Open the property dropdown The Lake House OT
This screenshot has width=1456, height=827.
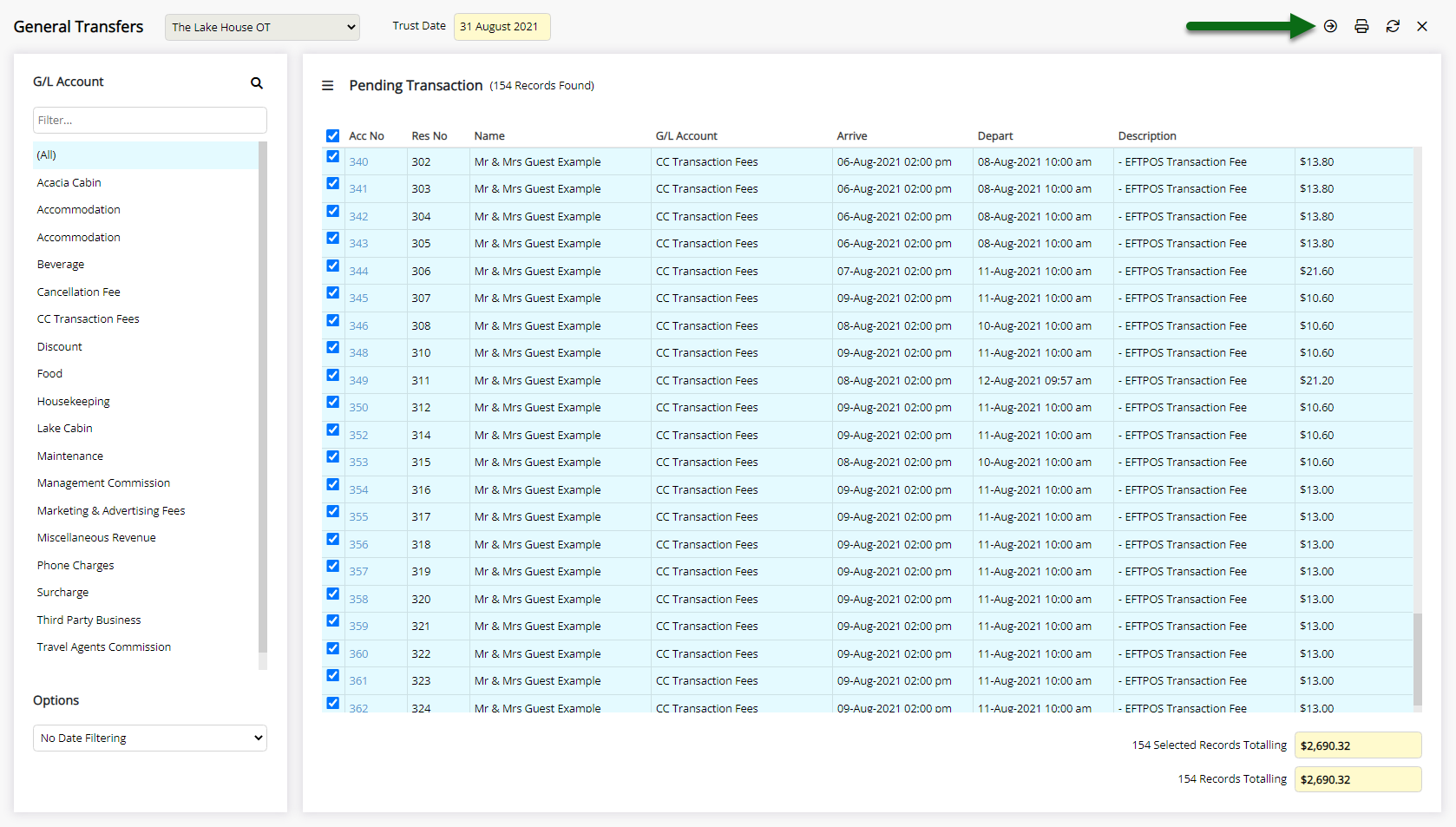coord(262,27)
